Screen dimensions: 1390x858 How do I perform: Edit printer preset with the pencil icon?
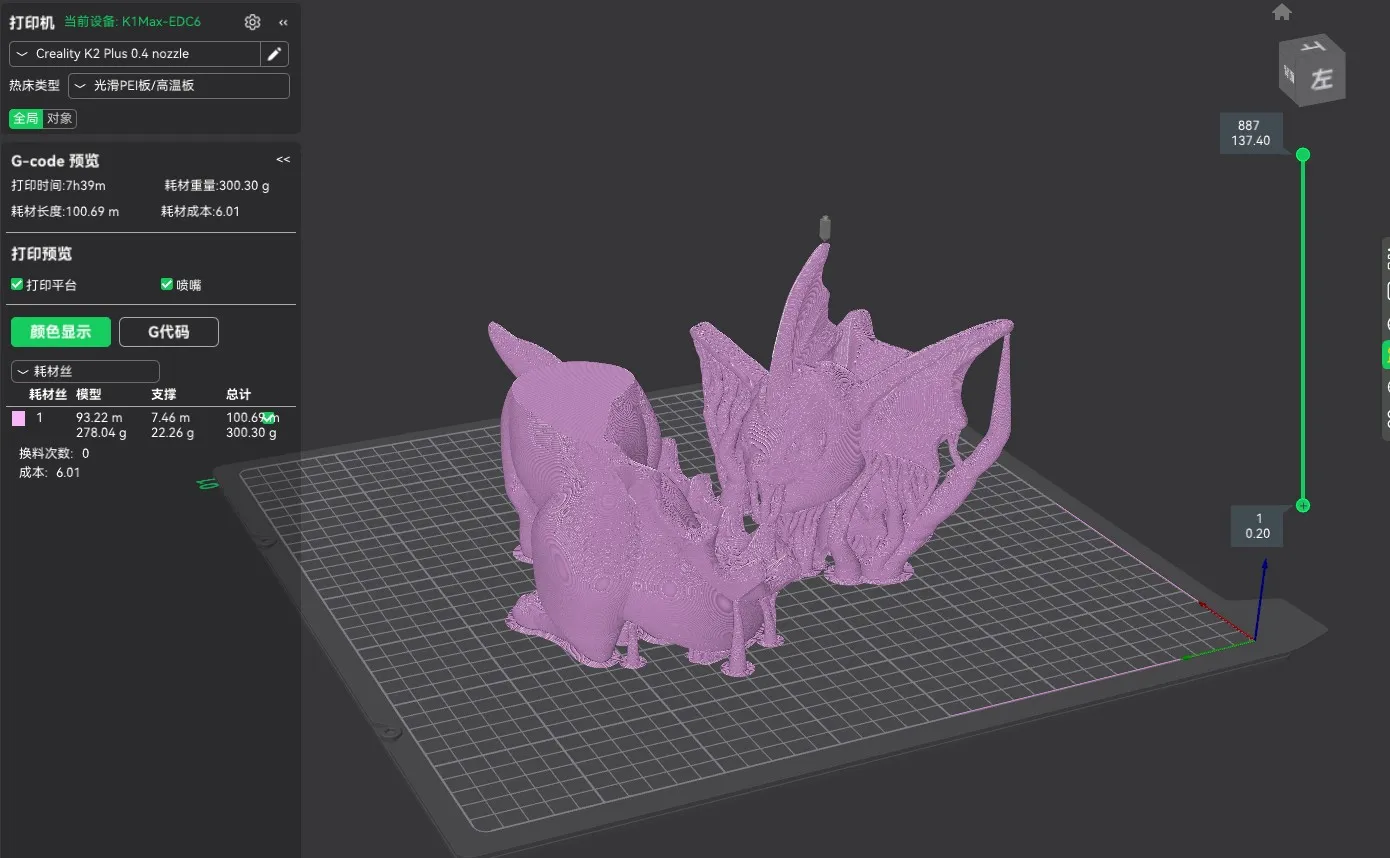click(275, 54)
